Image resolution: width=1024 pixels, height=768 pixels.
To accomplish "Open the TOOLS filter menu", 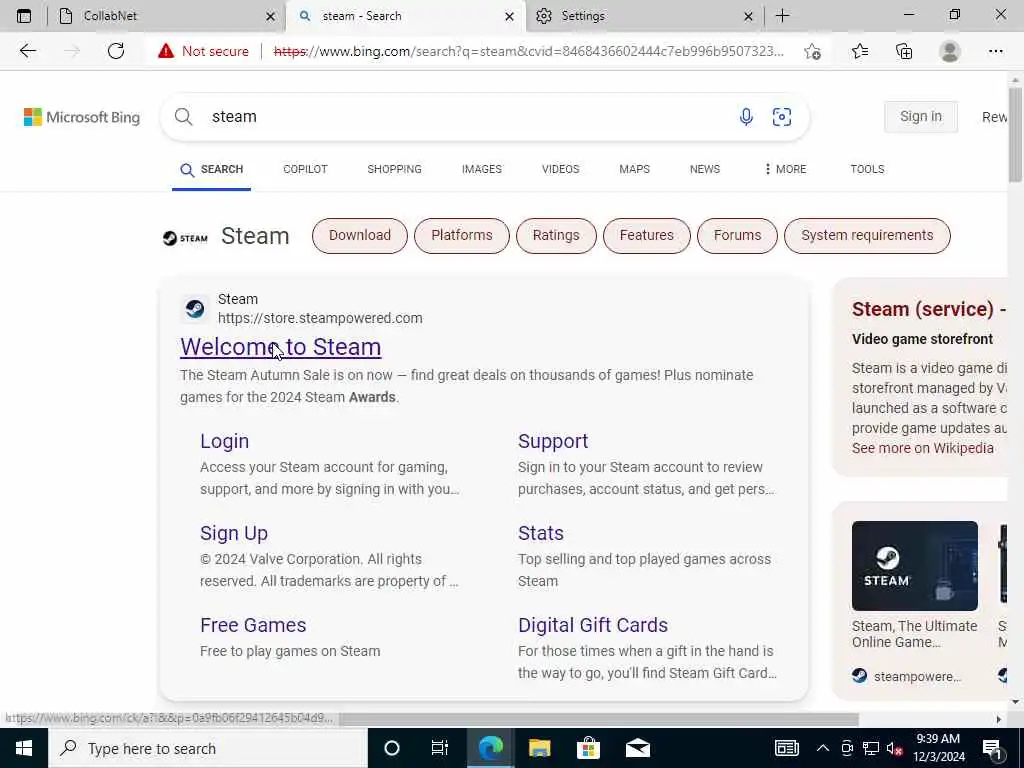I will (x=867, y=169).
